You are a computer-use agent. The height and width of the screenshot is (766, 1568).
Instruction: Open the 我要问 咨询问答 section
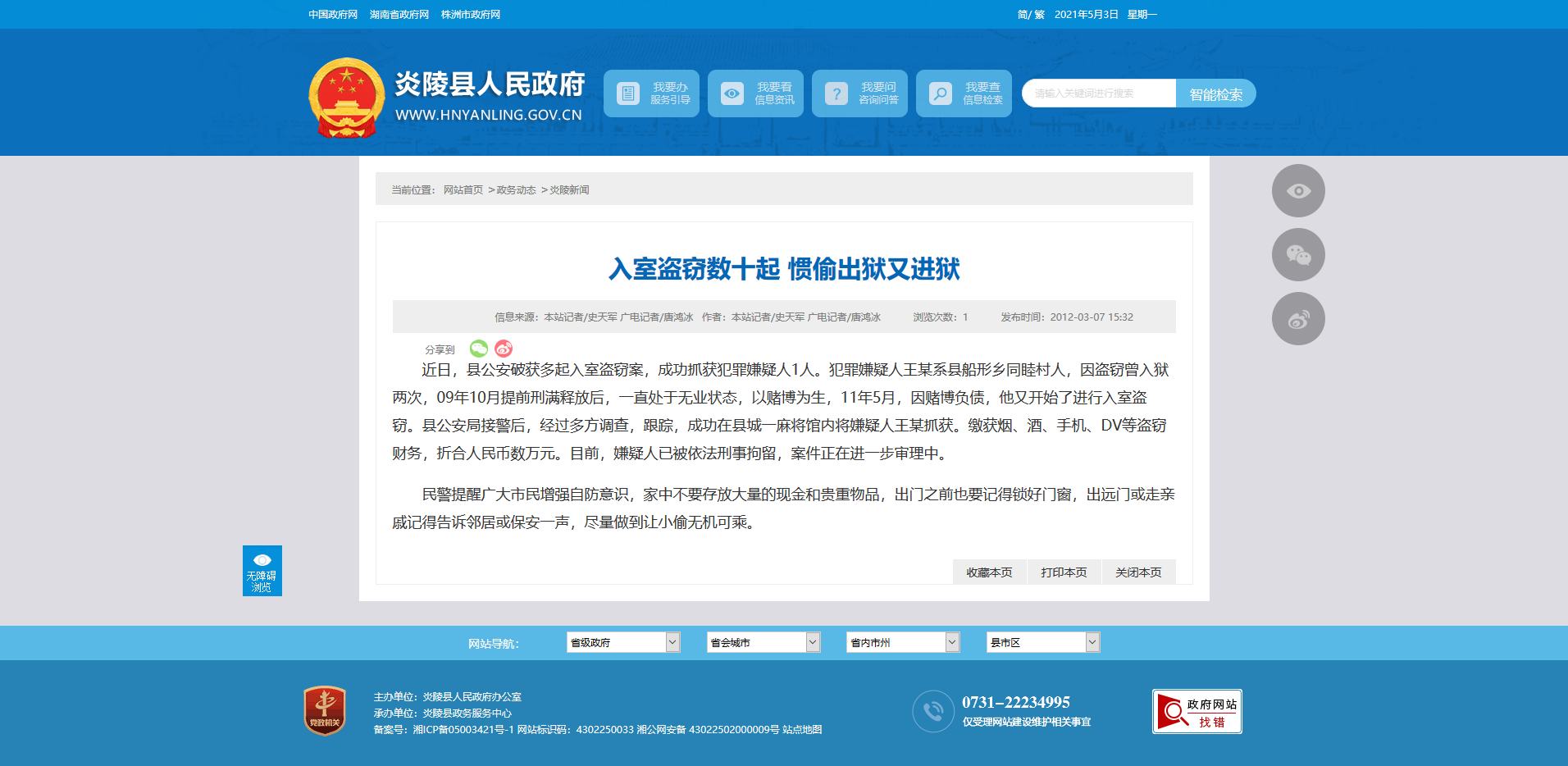pos(859,93)
